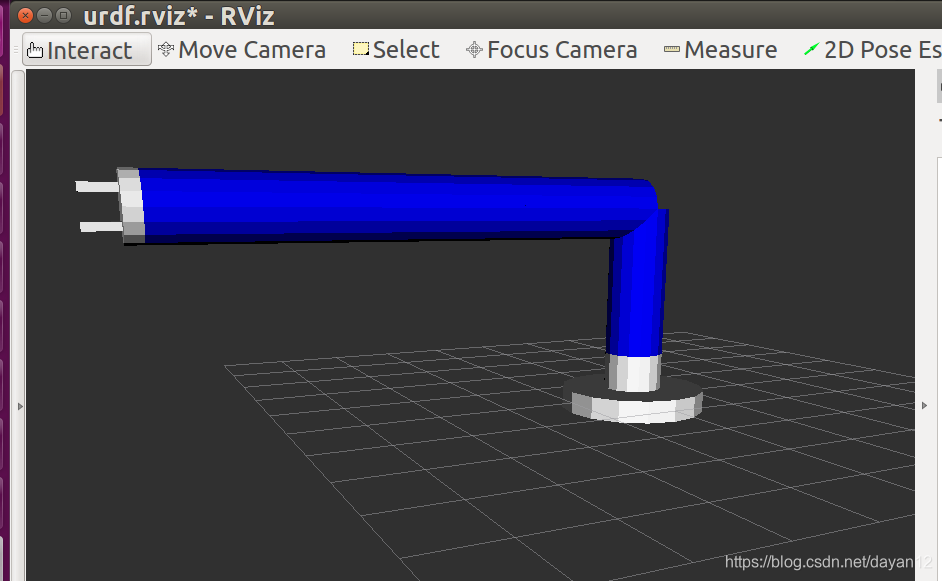Viewport: 942px width, 581px height.
Task: Click the Move Camera crosshair icon
Action: click(166, 49)
